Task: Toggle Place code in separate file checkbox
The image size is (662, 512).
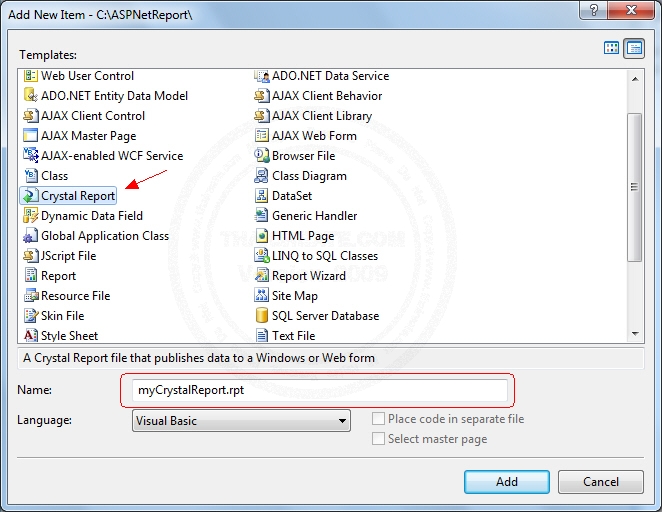Action: [x=378, y=419]
